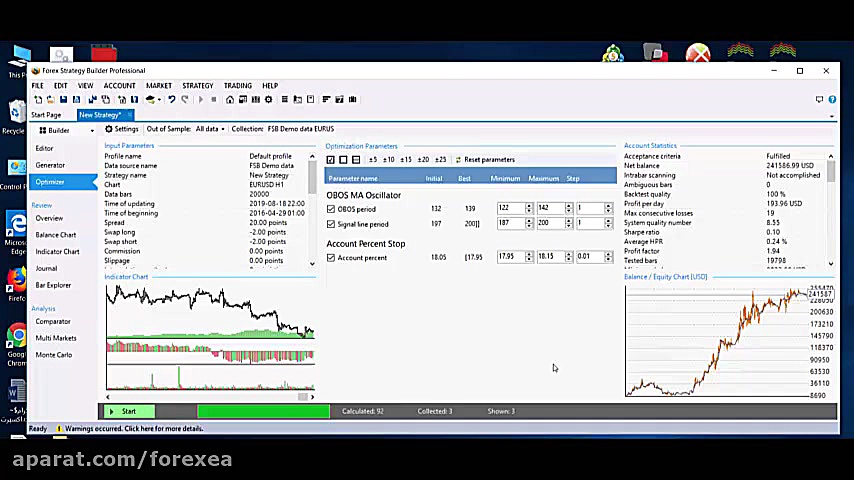The width and height of the screenshot is (854, 480).
Task: Open the FILE menu
Action: [38, 86]
